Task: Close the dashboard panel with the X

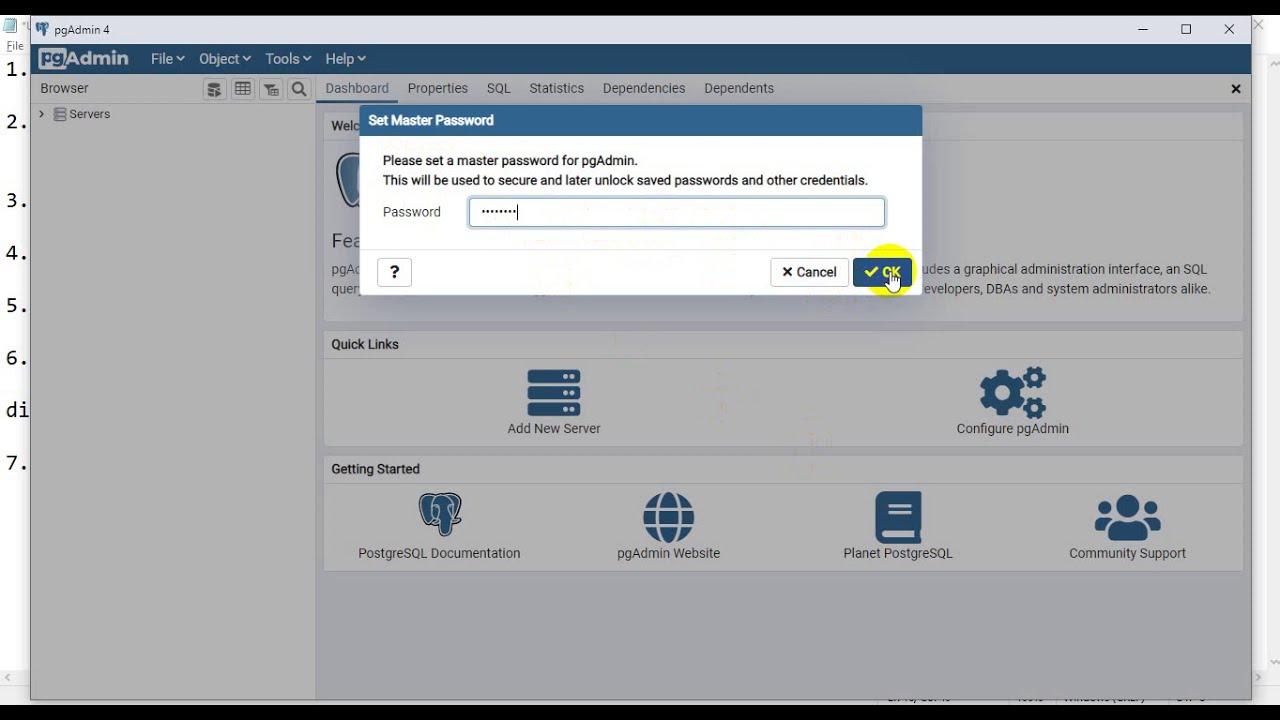Action: coord(1236,89)
